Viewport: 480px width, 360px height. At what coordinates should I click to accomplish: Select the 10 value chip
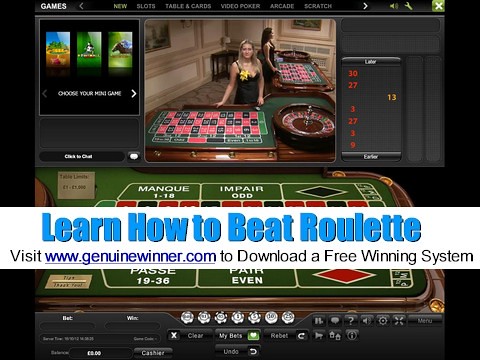tap(271, 317)
